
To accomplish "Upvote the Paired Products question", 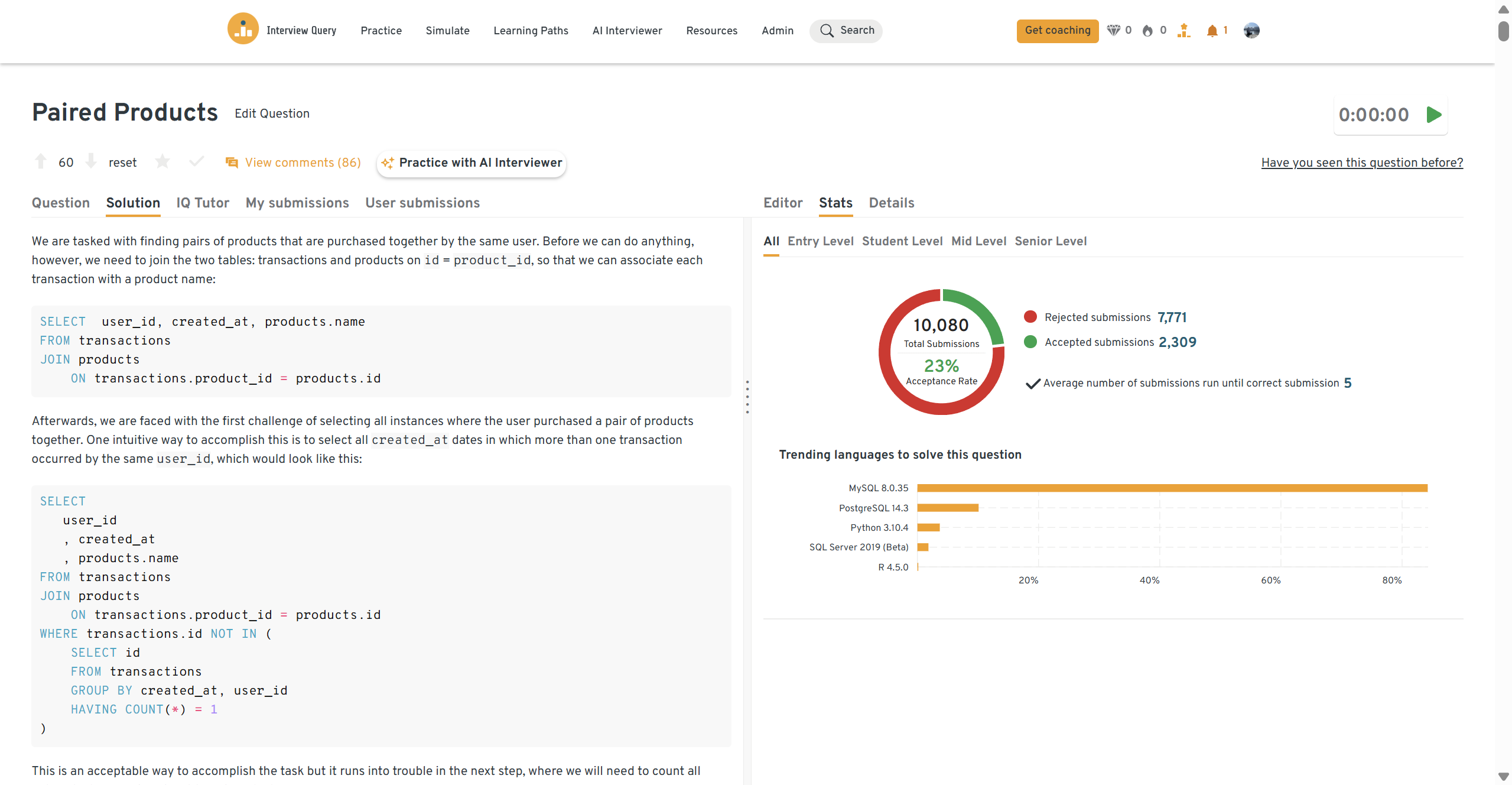I will coord(41,161).
